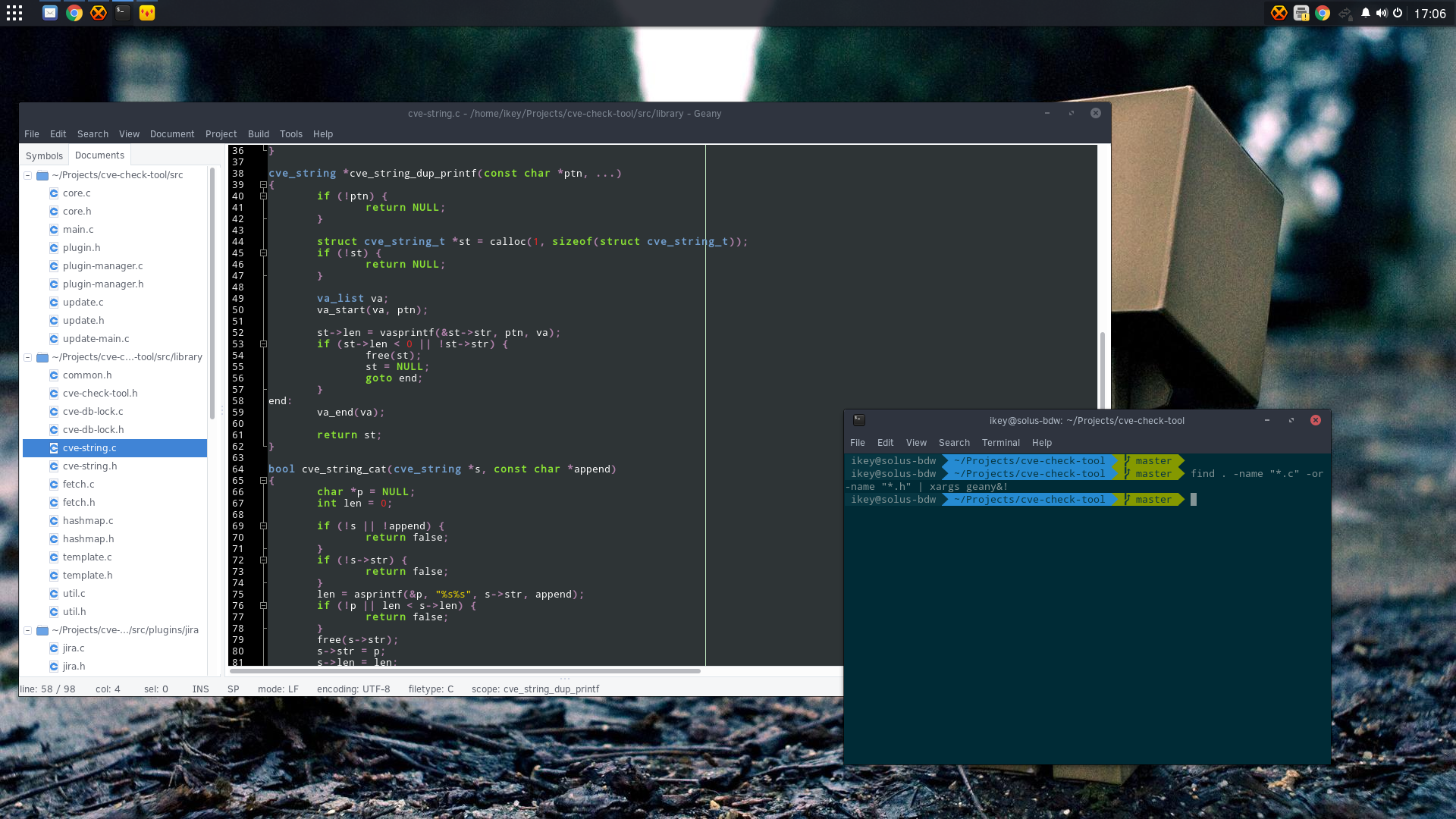Open hashmap.c document
Viewport: 1456px width, 819px height.
point(88,521)
